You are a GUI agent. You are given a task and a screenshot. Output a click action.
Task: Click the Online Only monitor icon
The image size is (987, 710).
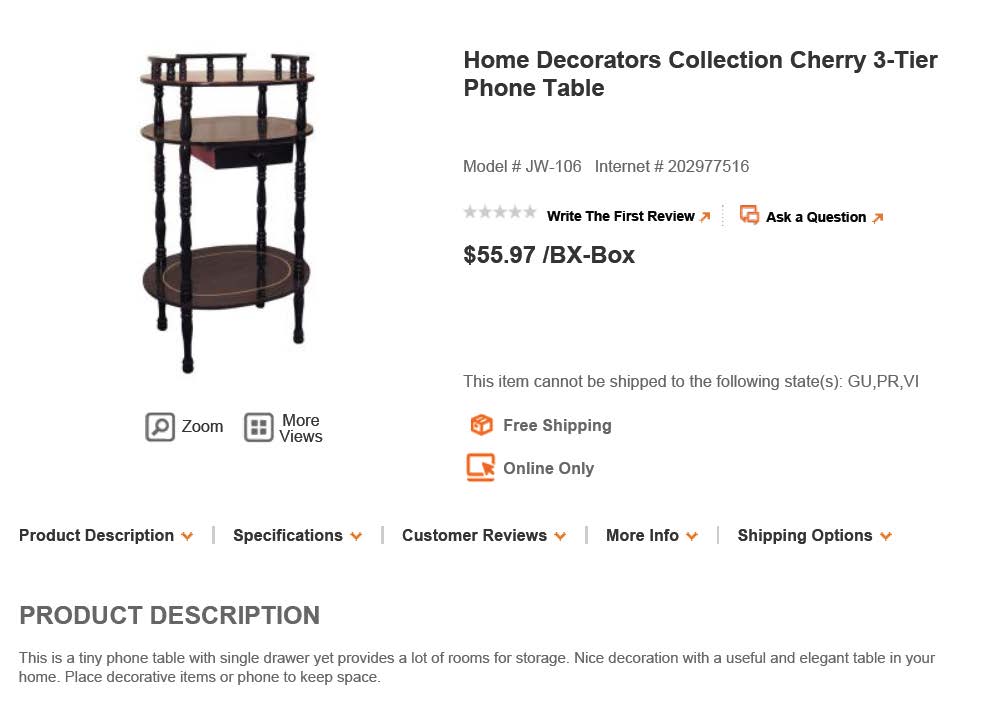(481, 468)
